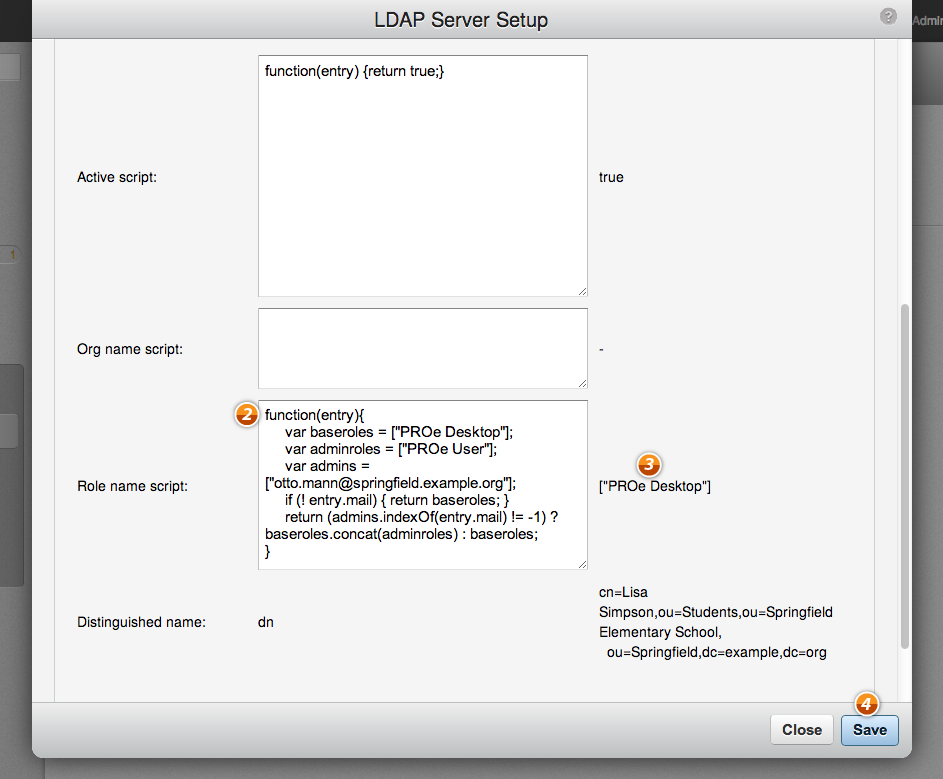
Task: Grab the Active script textarea resize handle
Action: point(582,291)
